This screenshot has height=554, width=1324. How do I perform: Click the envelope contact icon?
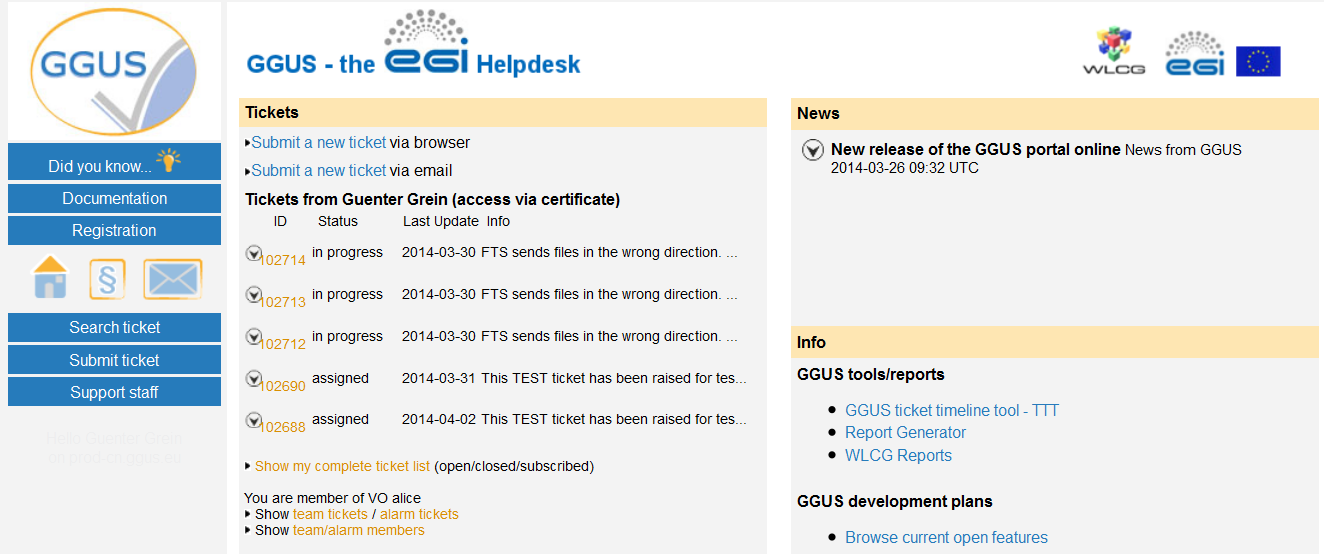(x=172, y=279)
